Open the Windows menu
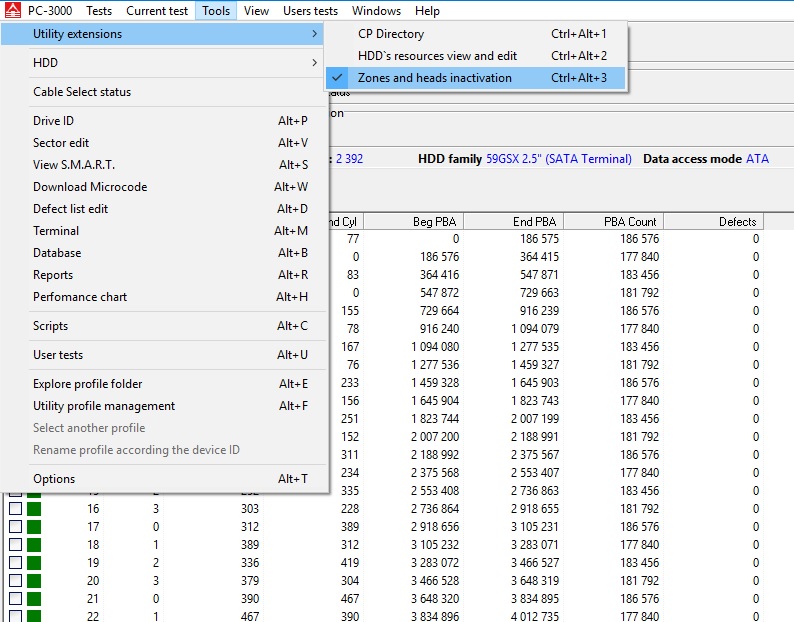 376,11
